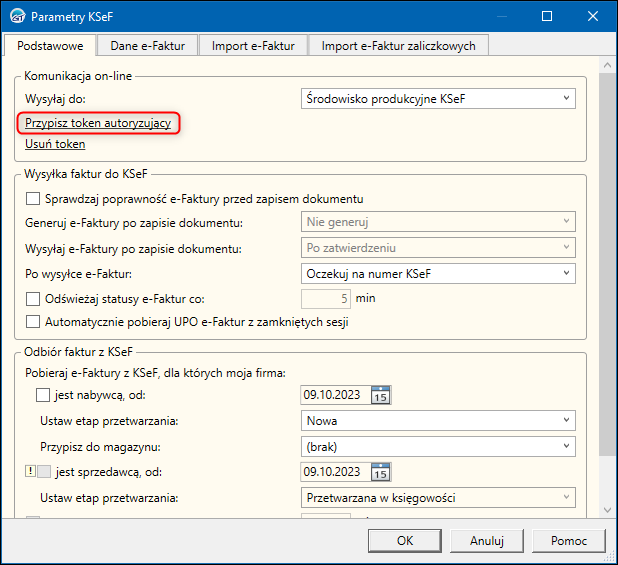Enable 'Sprawdzaj poprawność e-Faktury' checkbox
The height and width of the screenshot is (565, 618).
[33, 198]
